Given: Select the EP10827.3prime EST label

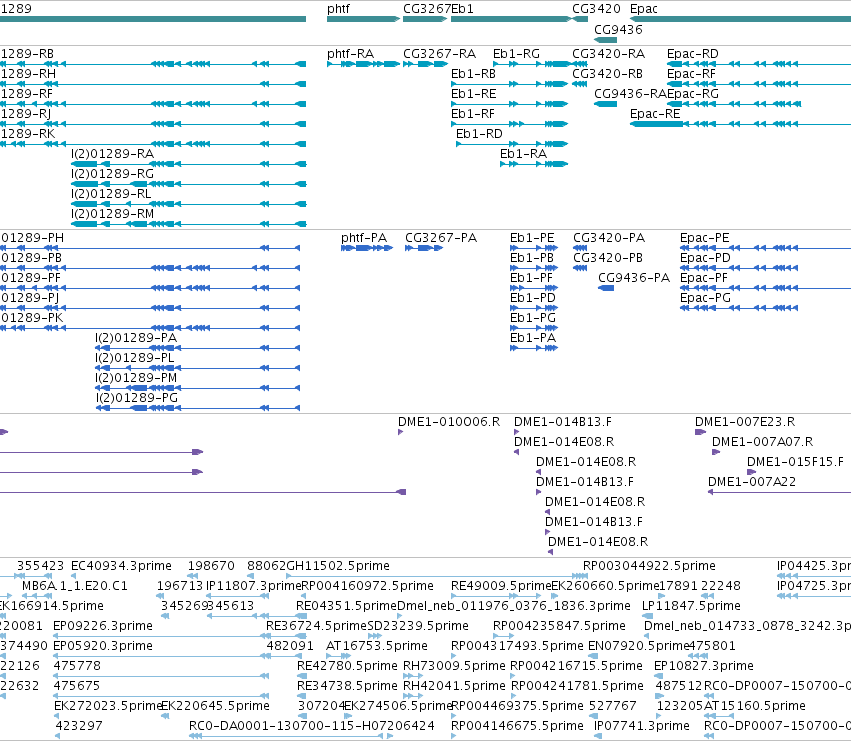Looking at the screenshot, I should click(x=703, y=666).
